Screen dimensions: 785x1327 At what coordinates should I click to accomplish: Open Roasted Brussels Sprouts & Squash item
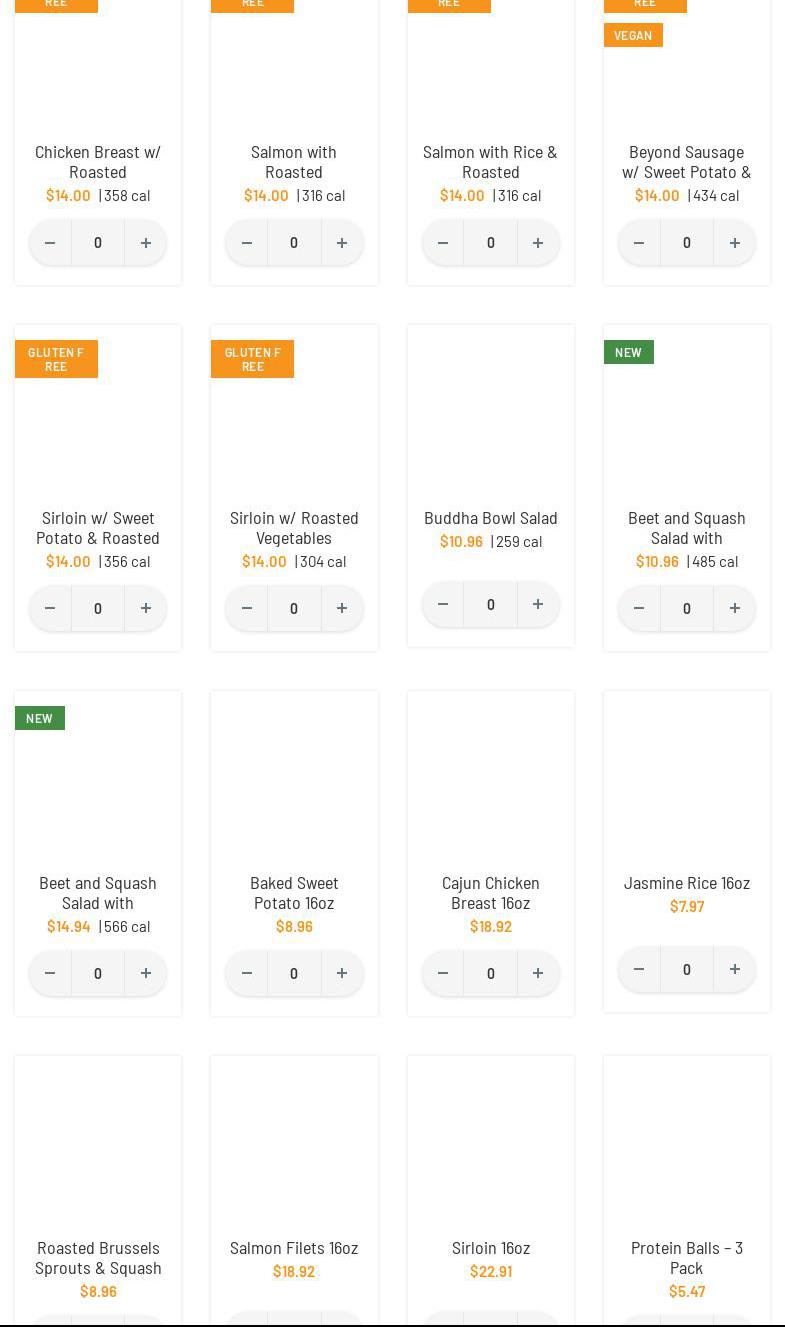(x=98, y=1257)
